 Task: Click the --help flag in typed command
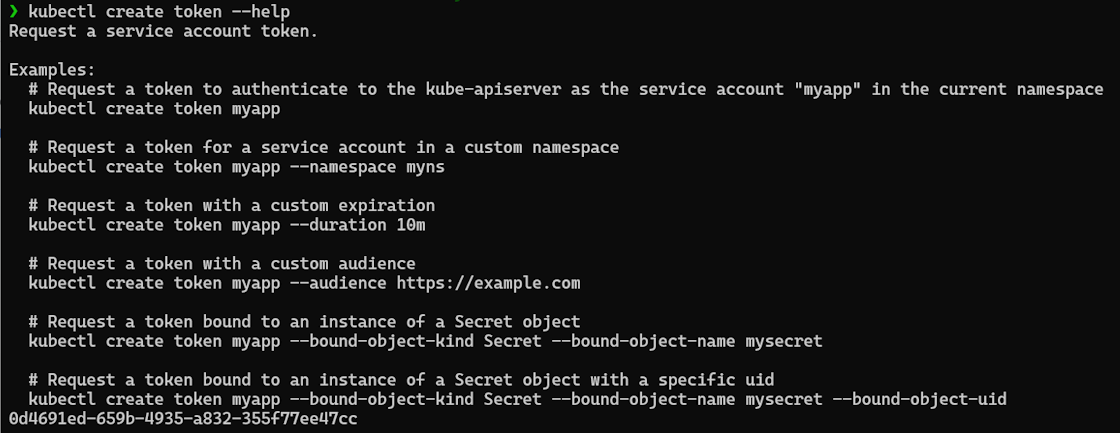261,11
